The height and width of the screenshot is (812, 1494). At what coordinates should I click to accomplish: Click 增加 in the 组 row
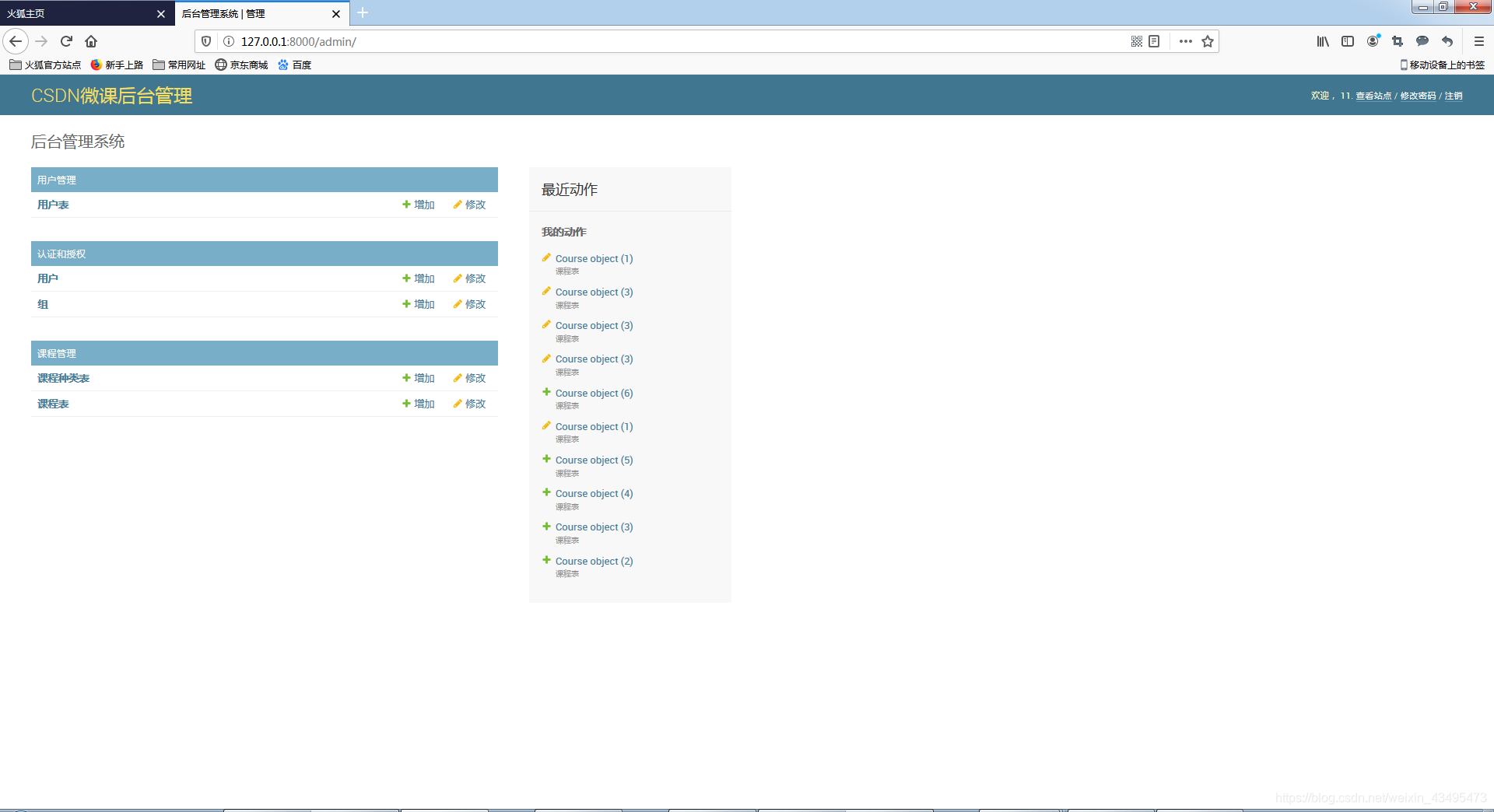pos(419,304)
